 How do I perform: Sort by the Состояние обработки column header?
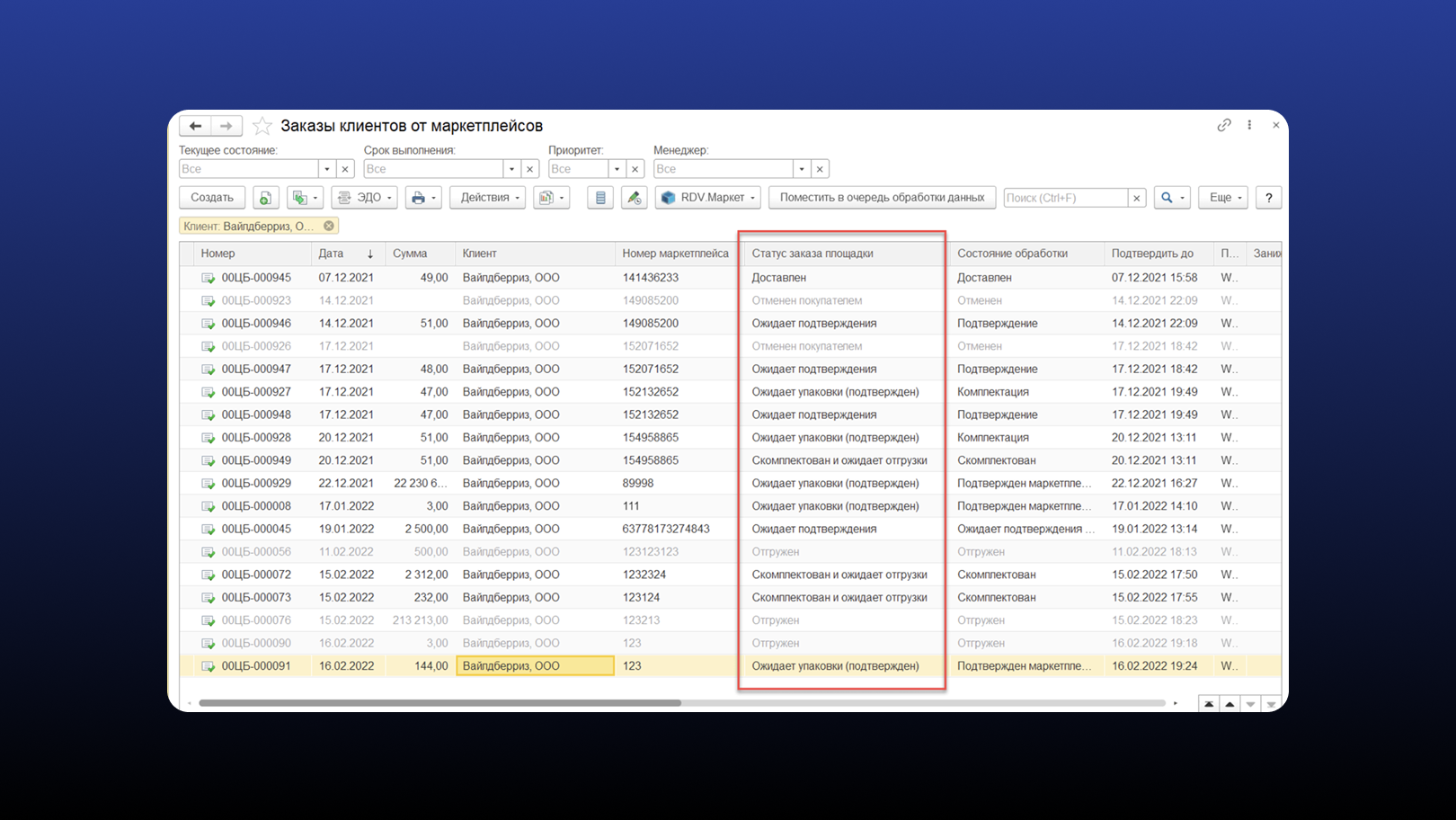[1027, 254]
